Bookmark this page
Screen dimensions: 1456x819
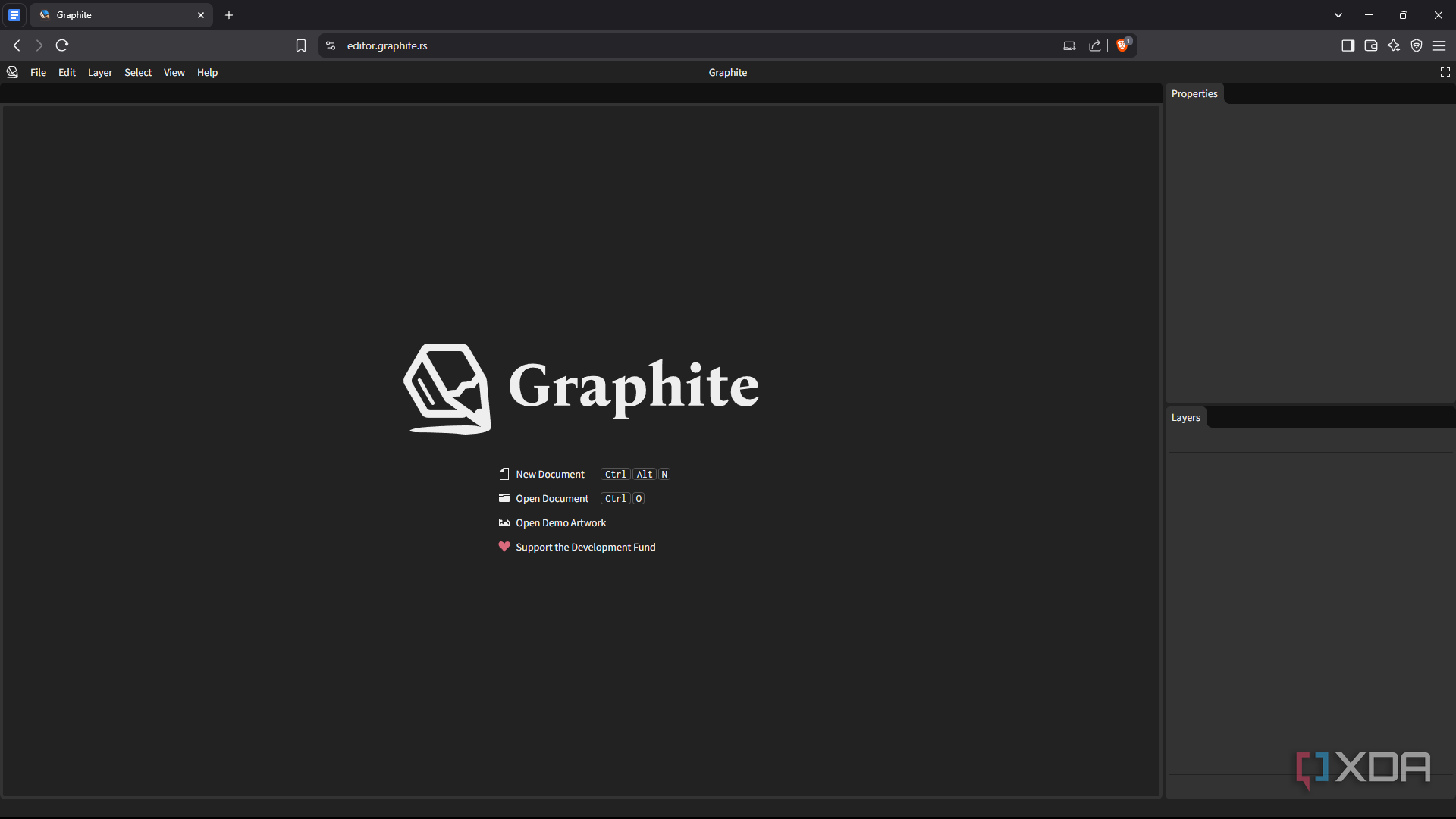click(x=301, y=45)
